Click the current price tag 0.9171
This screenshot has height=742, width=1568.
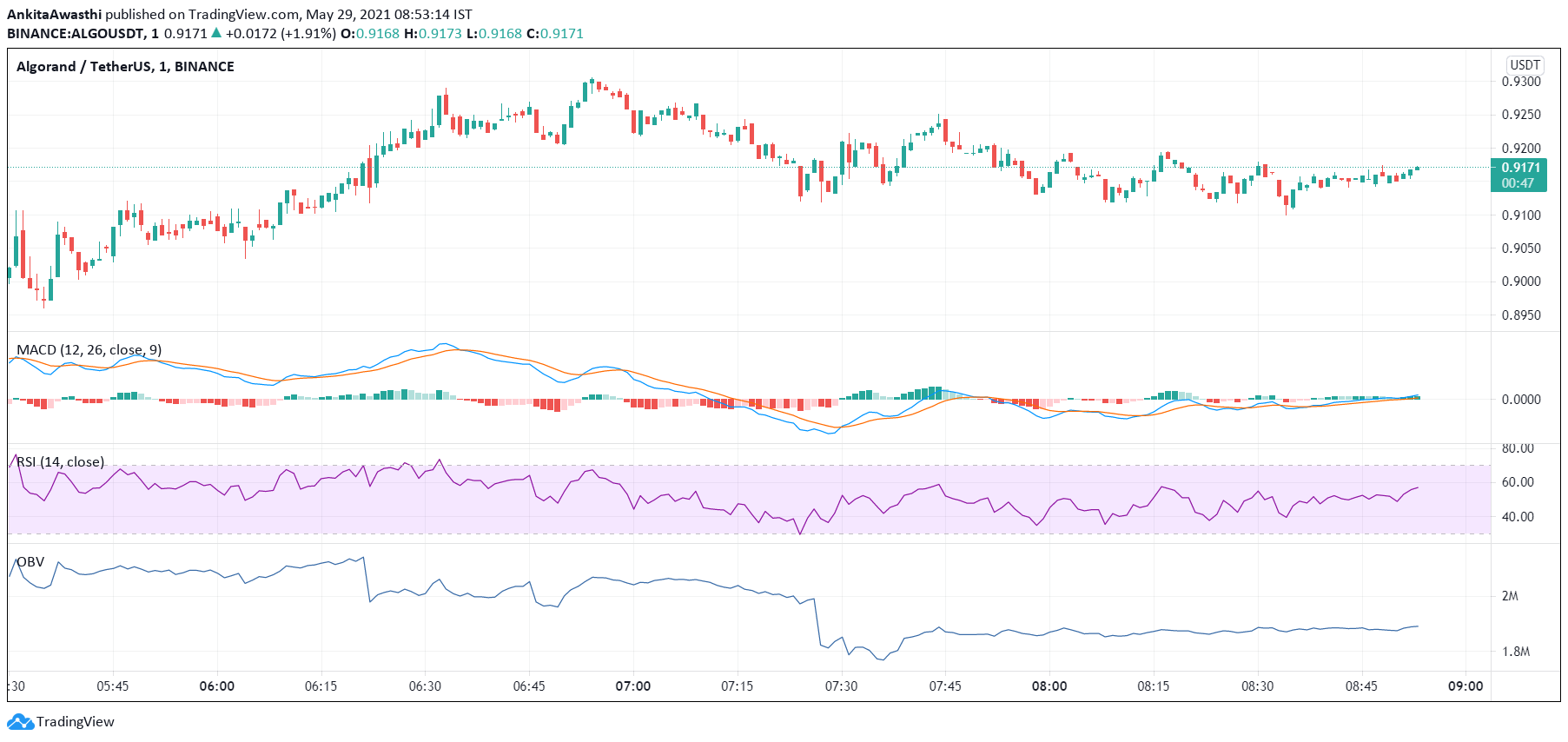click(x=1521, y=168)
